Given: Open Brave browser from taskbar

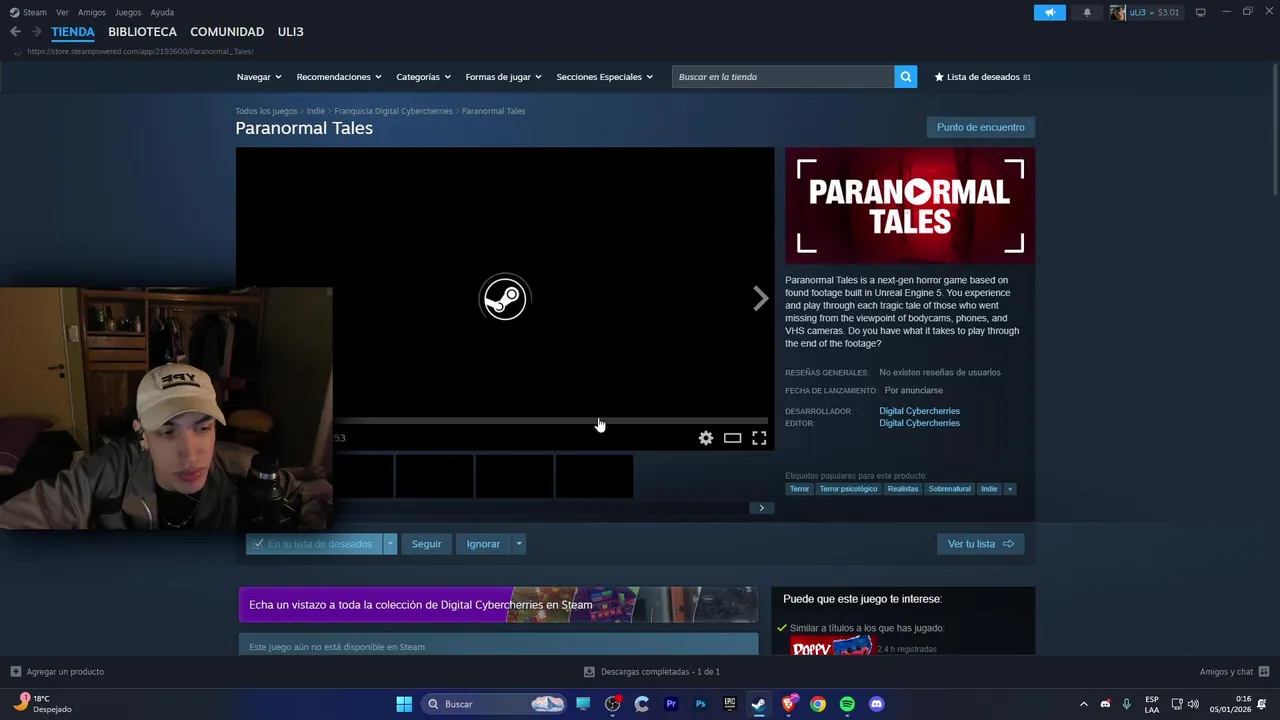Looking at the screenshot, I should 789,704.
